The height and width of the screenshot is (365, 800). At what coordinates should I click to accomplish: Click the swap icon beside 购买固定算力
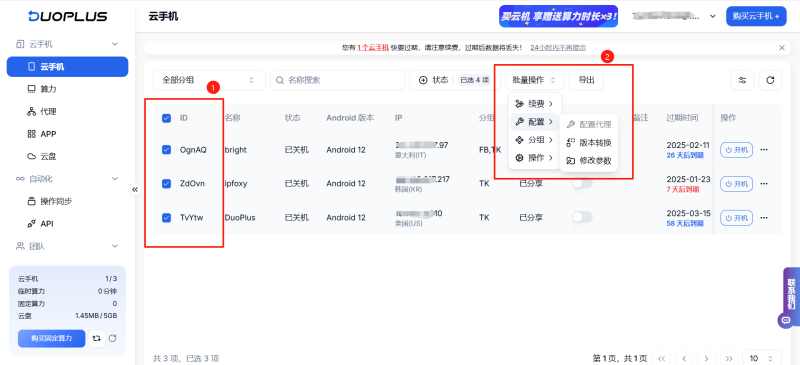click(x=96, y=338)
